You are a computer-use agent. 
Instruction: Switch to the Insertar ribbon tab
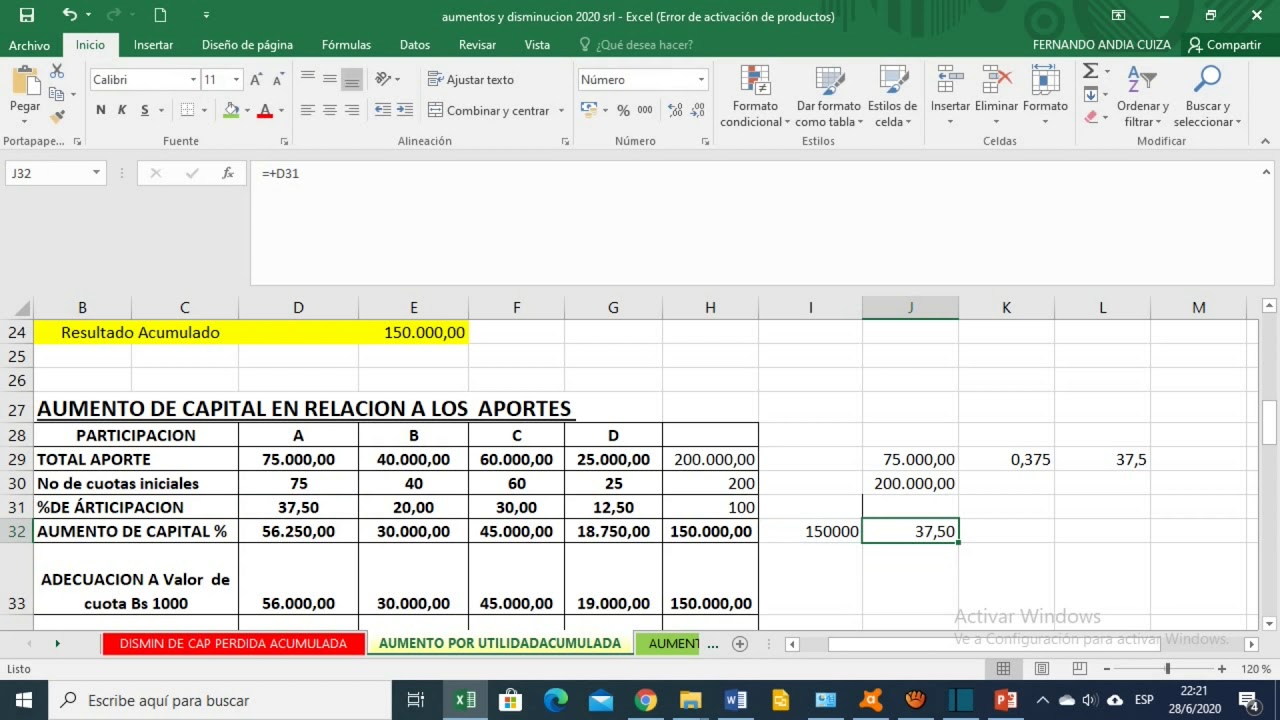coord(153,45)
